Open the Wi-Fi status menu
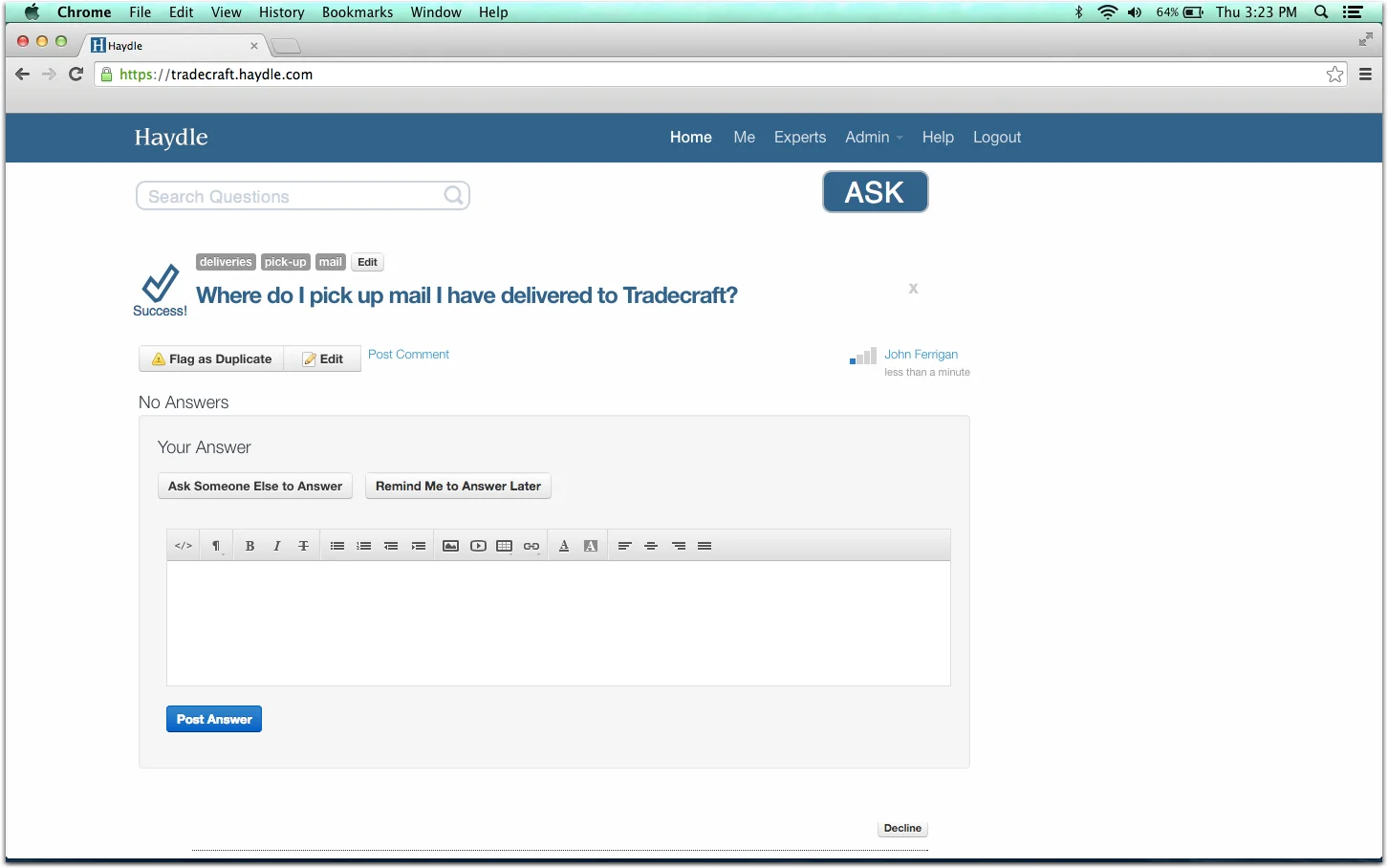Image resolution: width=1388 pixels, height=868 pixels. coord(1107,12)
